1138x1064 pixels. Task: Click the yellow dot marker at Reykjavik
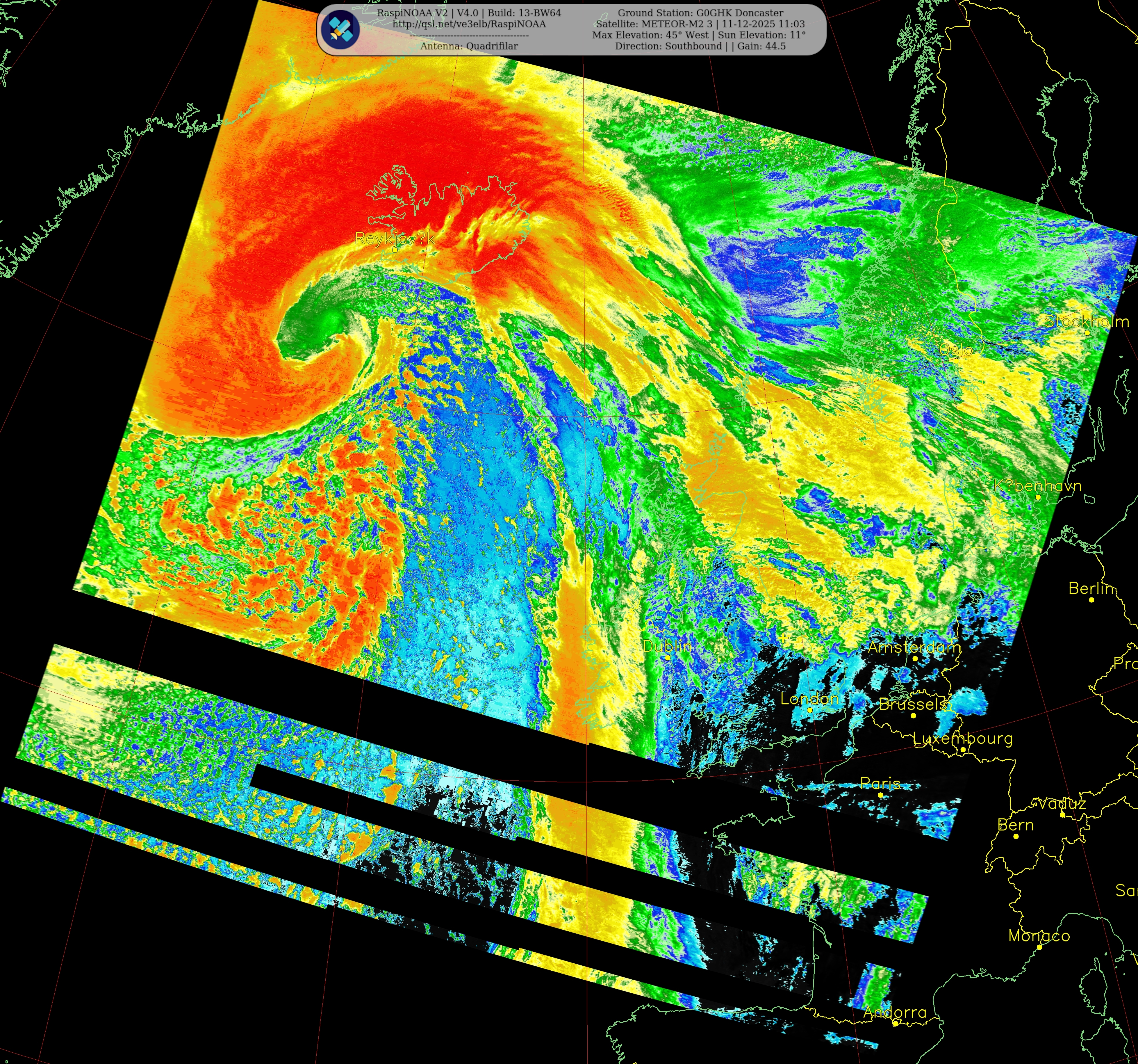point(395,250)
